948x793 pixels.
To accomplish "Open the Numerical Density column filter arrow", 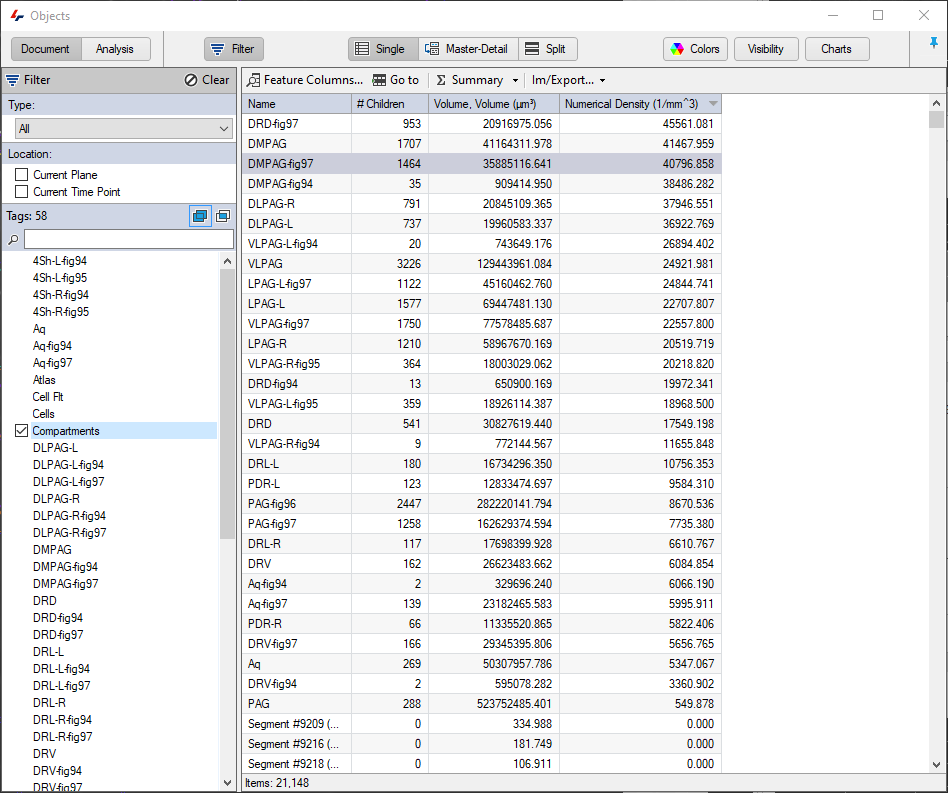I will point(712,103).
